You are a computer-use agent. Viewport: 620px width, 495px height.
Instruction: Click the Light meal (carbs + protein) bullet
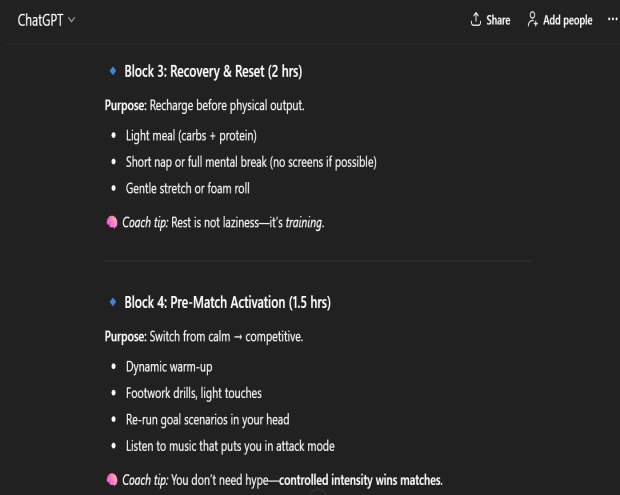(191, 135)
